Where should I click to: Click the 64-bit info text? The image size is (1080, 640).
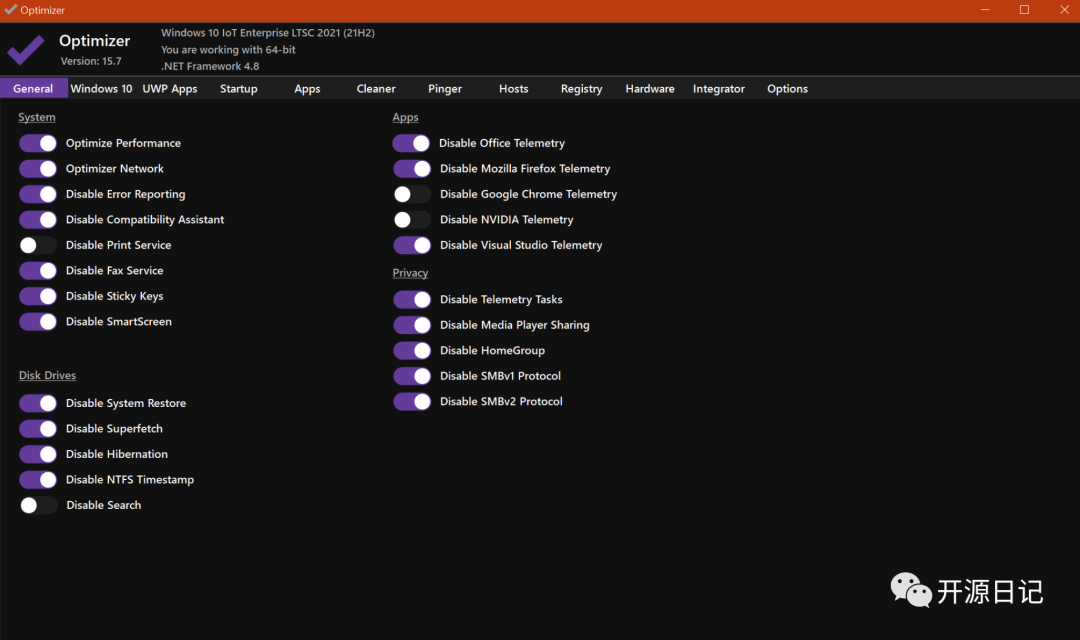pos(228,50)
